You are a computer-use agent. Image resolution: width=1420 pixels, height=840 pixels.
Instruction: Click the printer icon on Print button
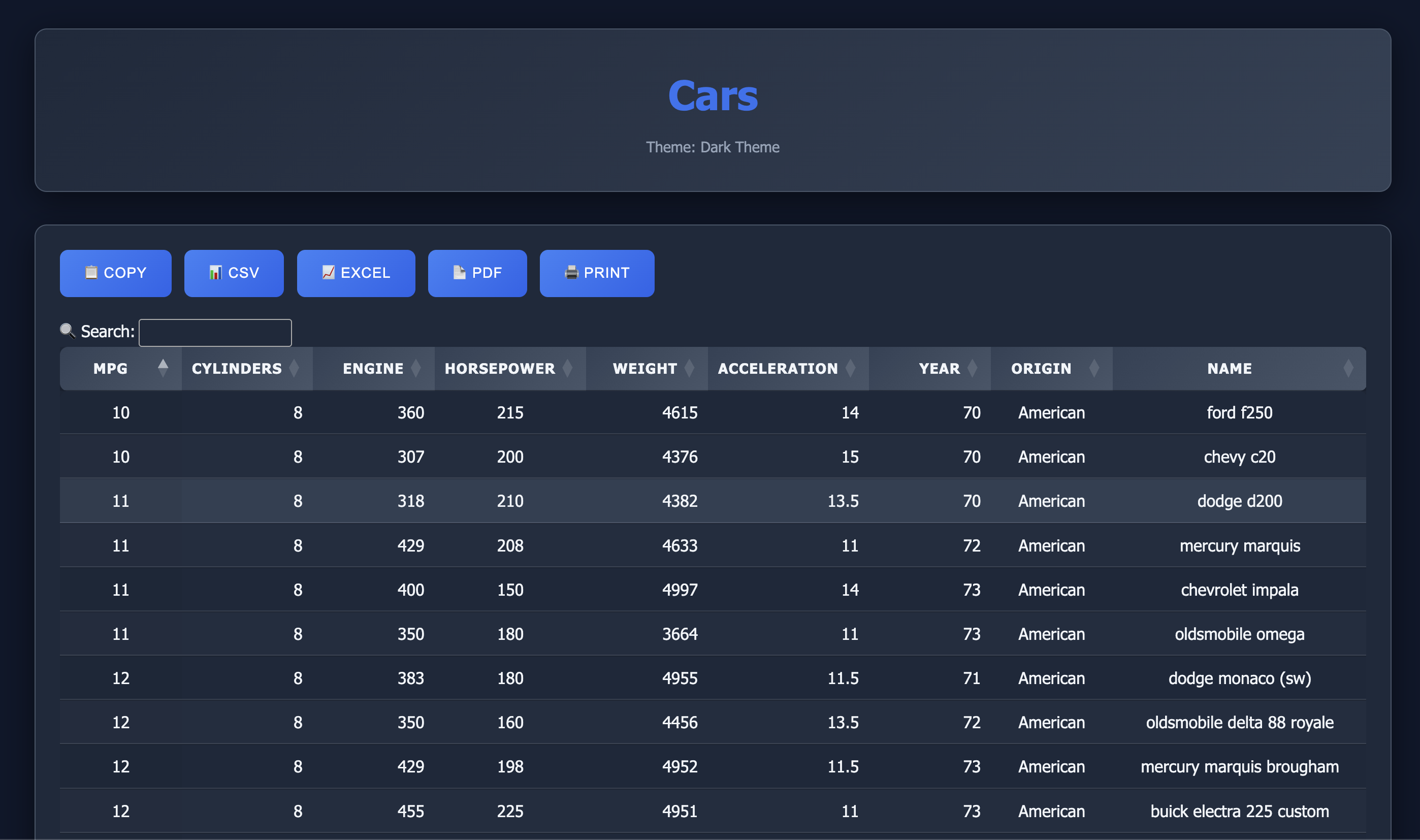[x=571, y=272]
